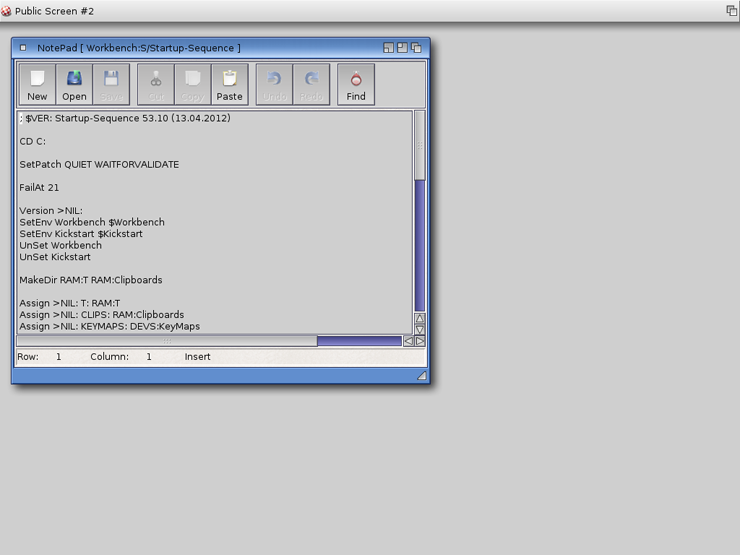Screen dimensions: 740x555
Task: Click the Redo arrow icon
Action: [x=311, y=84]
